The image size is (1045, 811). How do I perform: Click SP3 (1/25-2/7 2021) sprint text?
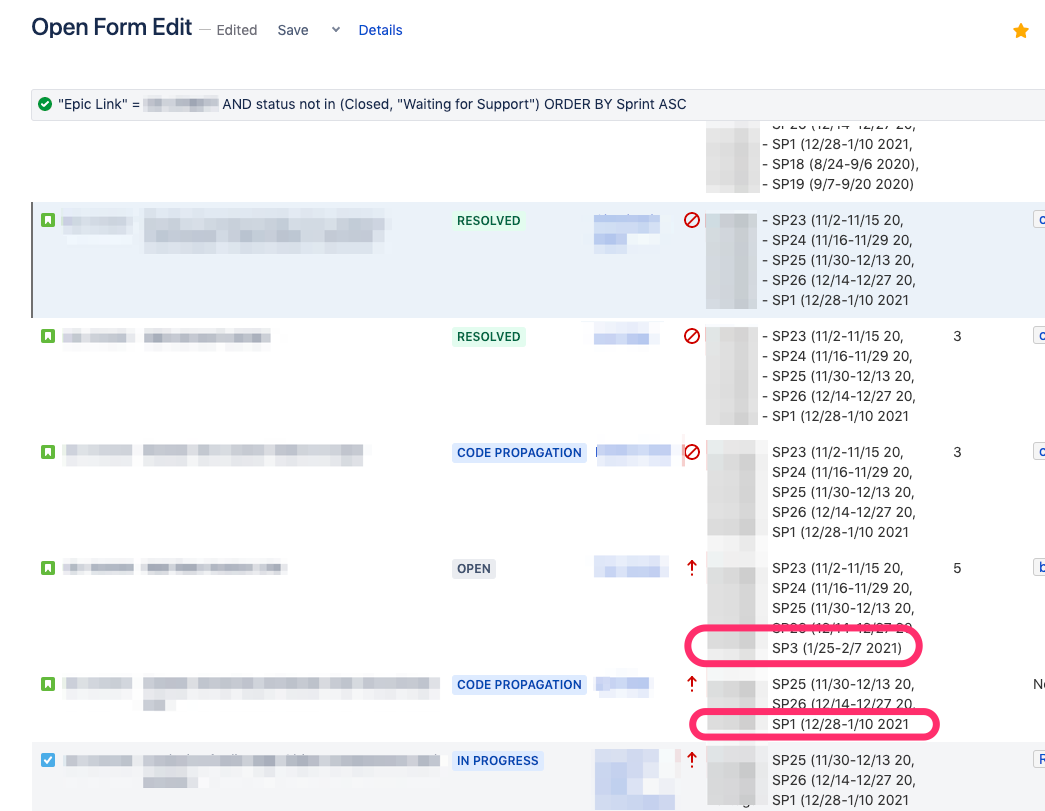pyautogui.click(x=836, y=648)
